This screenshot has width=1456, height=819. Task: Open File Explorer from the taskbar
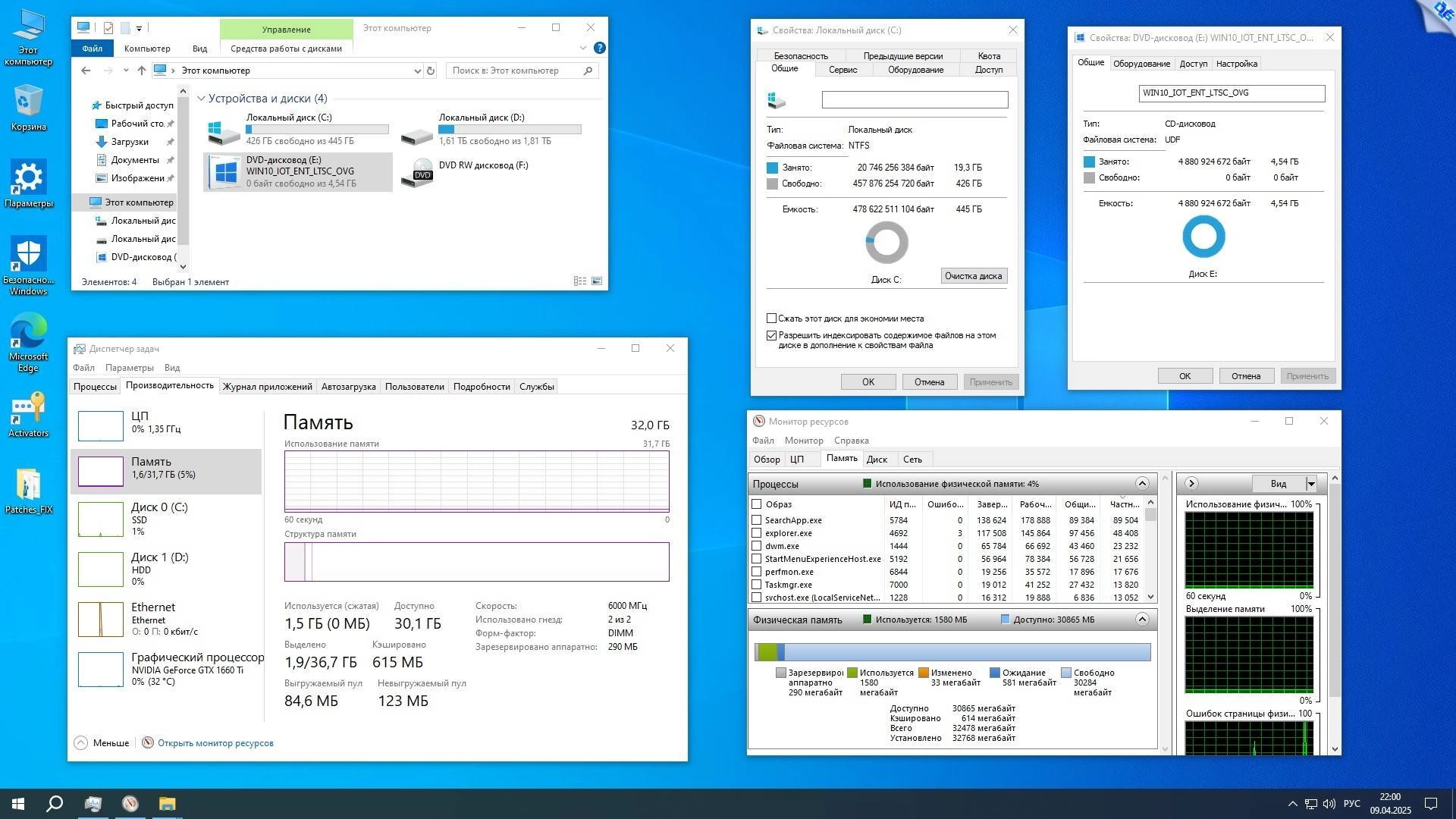coord(167,804)
